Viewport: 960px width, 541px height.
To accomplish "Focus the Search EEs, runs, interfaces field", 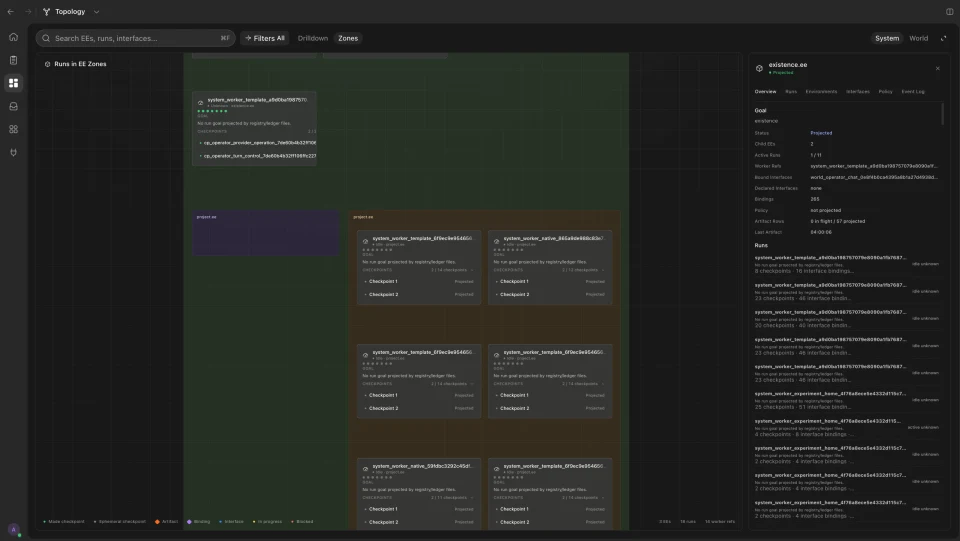I will coord(135,38).
